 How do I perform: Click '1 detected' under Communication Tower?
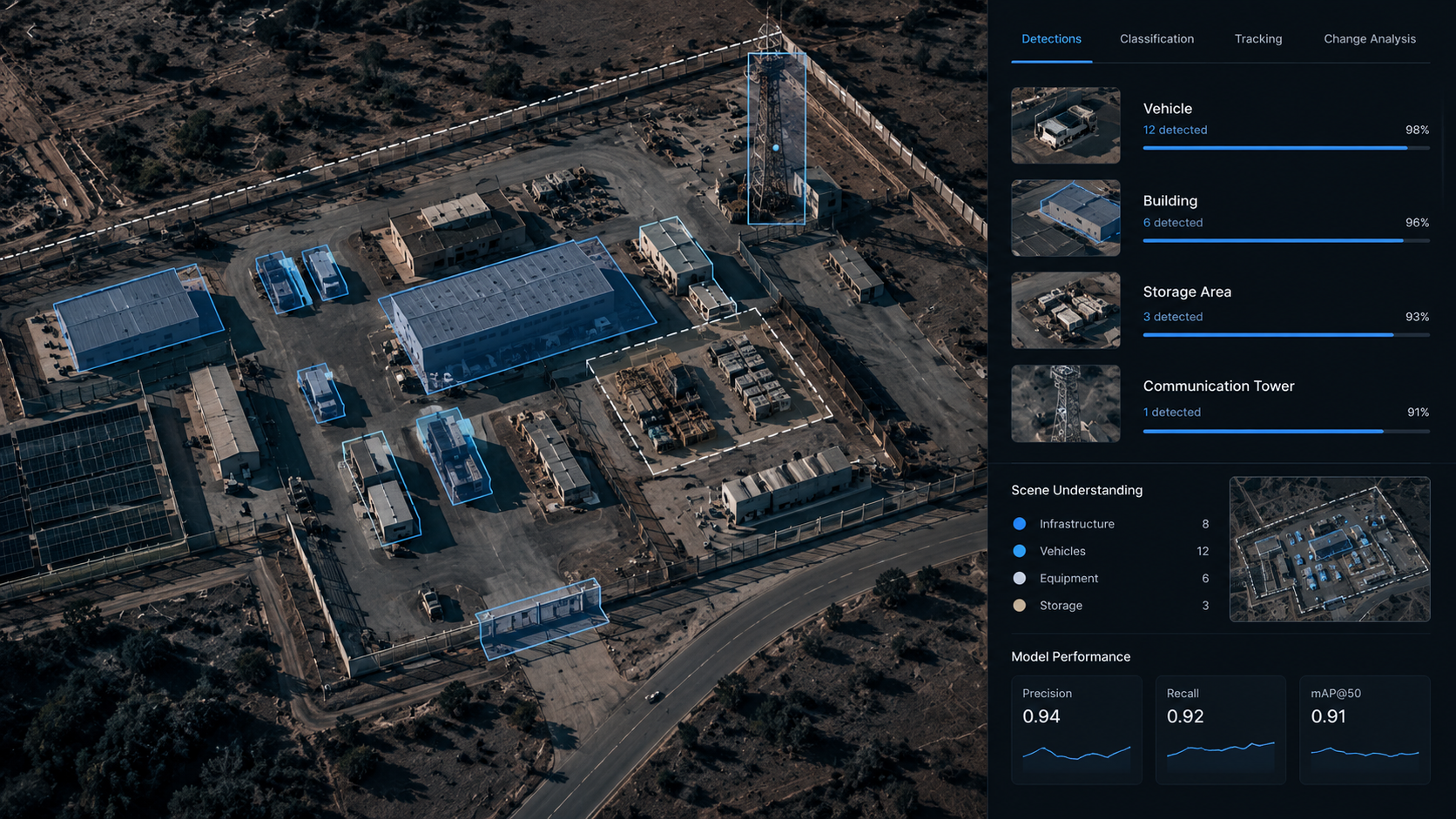[x=1172, y=413]
